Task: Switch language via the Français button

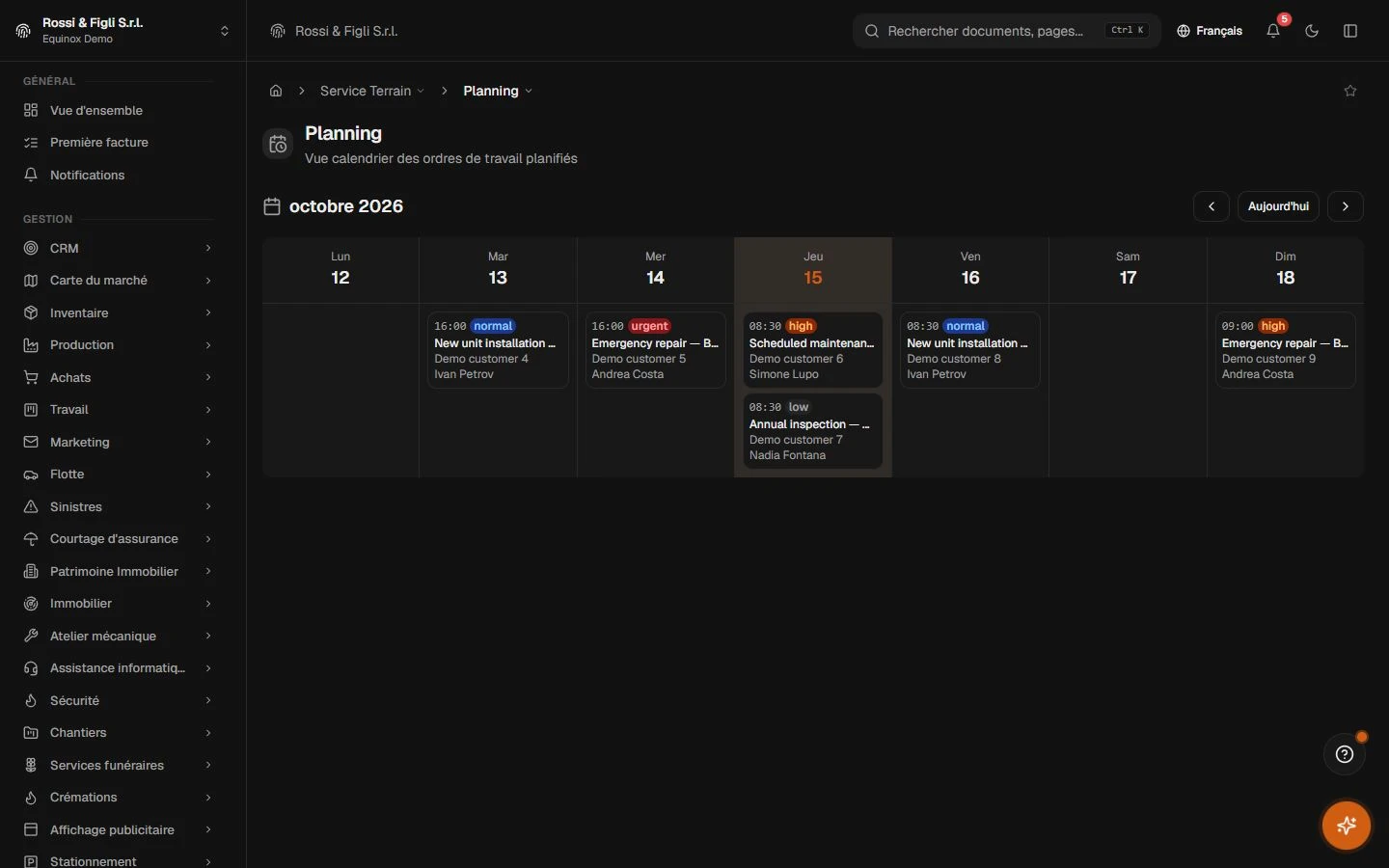Action: [1210, 31]
